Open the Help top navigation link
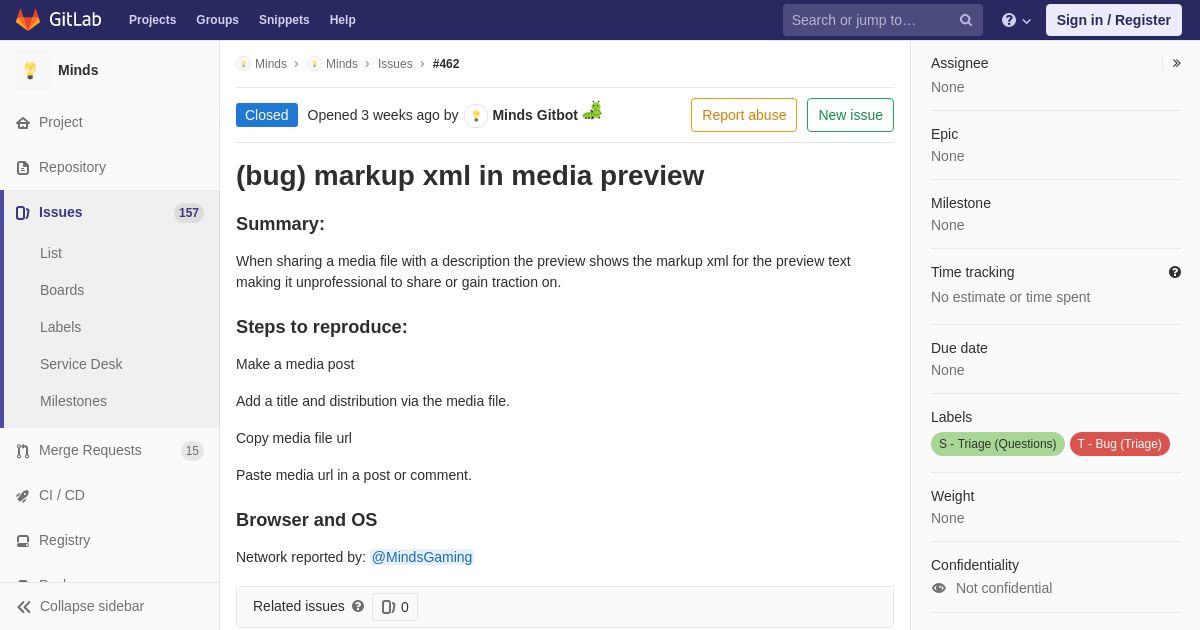1200x630 pixels. 343,20
